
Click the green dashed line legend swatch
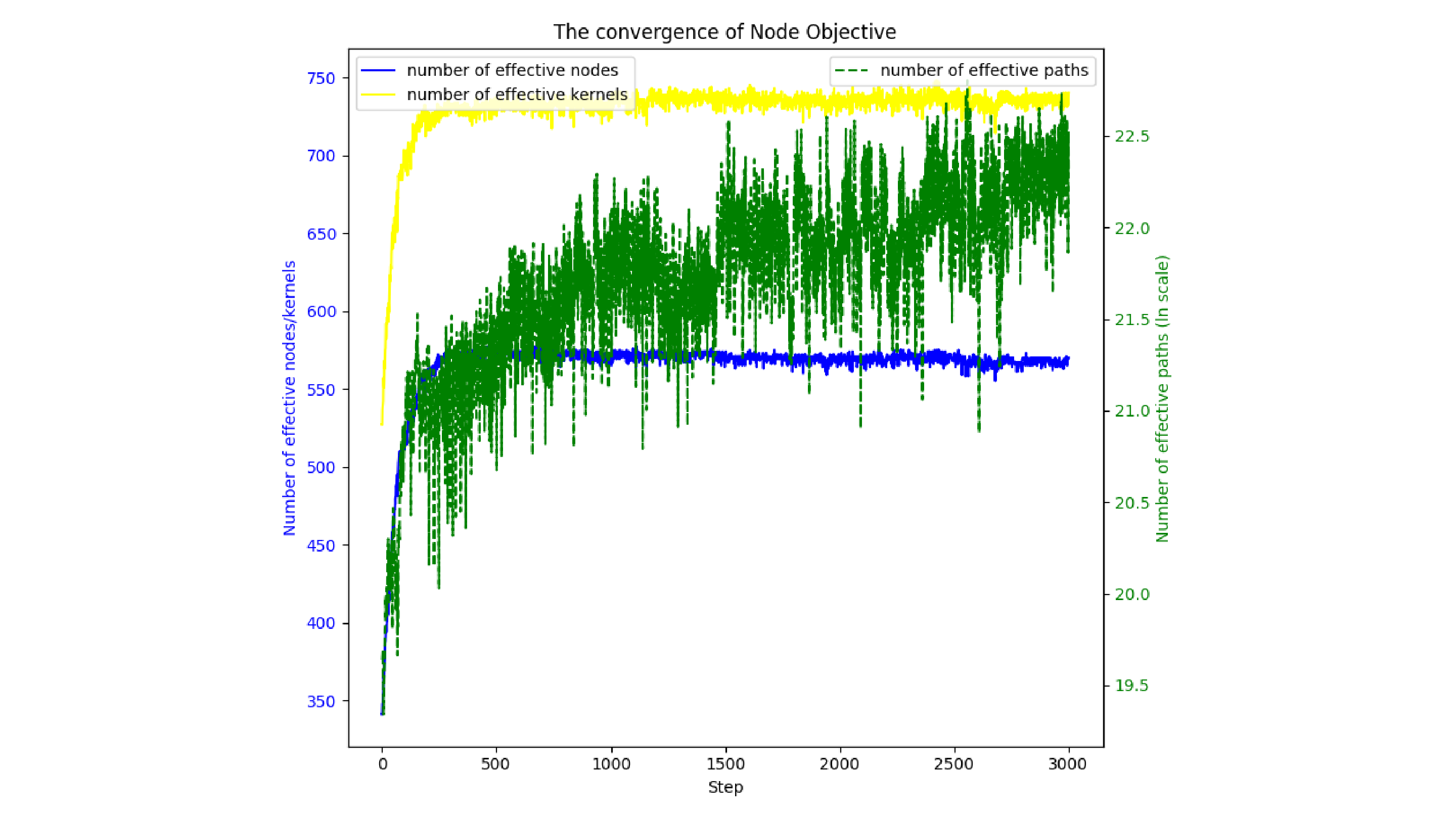click(851, 70)
